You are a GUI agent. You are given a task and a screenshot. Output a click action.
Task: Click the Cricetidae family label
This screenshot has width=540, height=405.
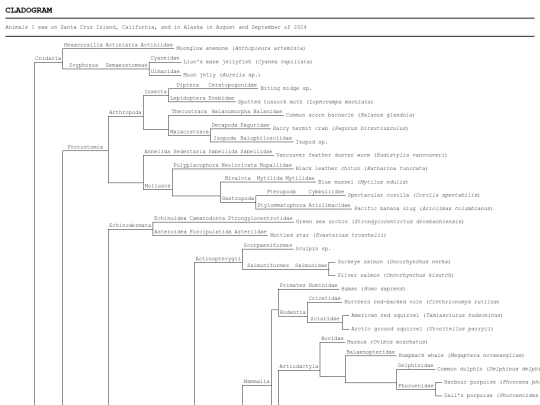click(x=324, y=298)
